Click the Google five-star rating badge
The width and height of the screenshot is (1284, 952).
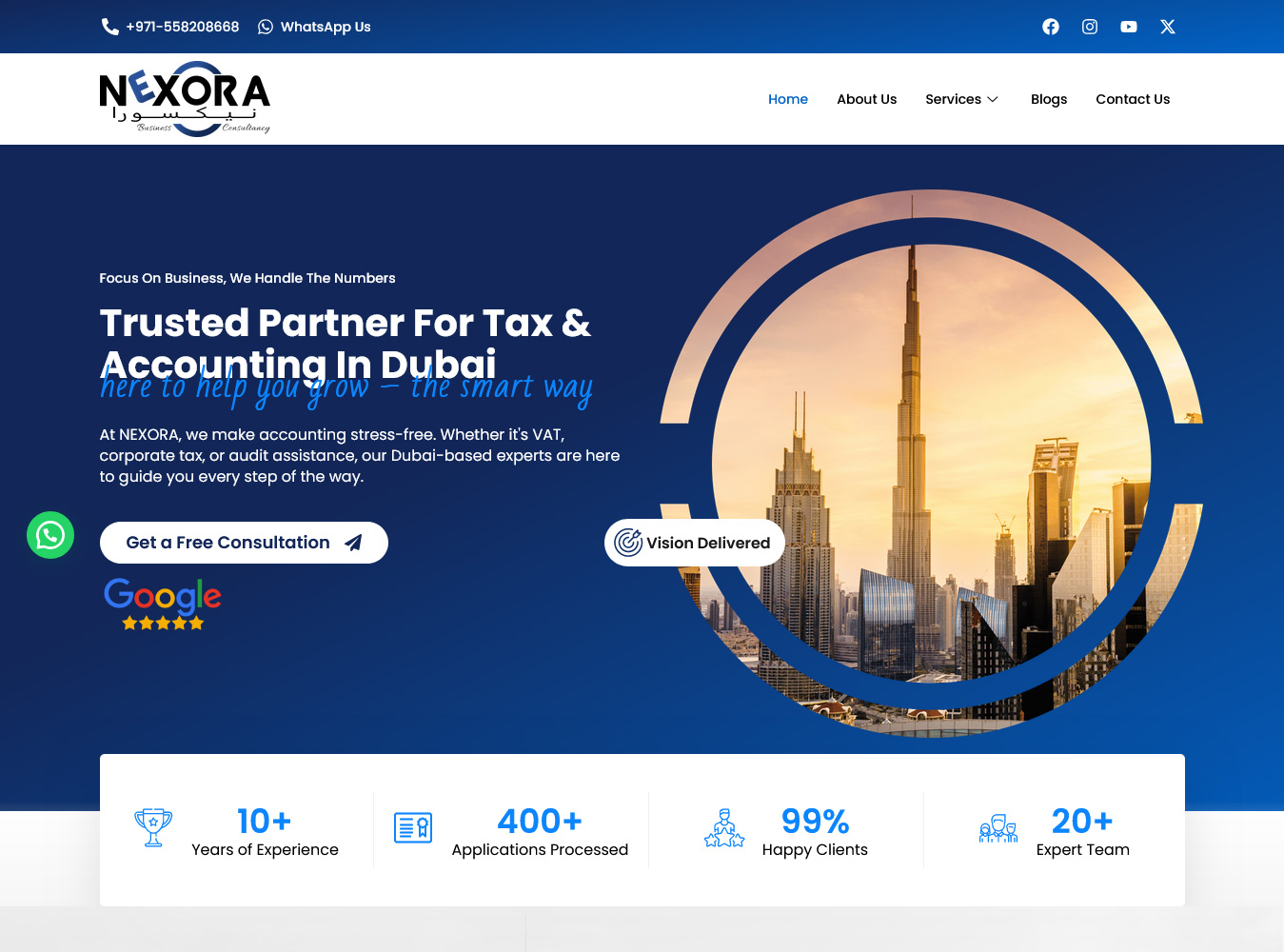coord(163,605)
